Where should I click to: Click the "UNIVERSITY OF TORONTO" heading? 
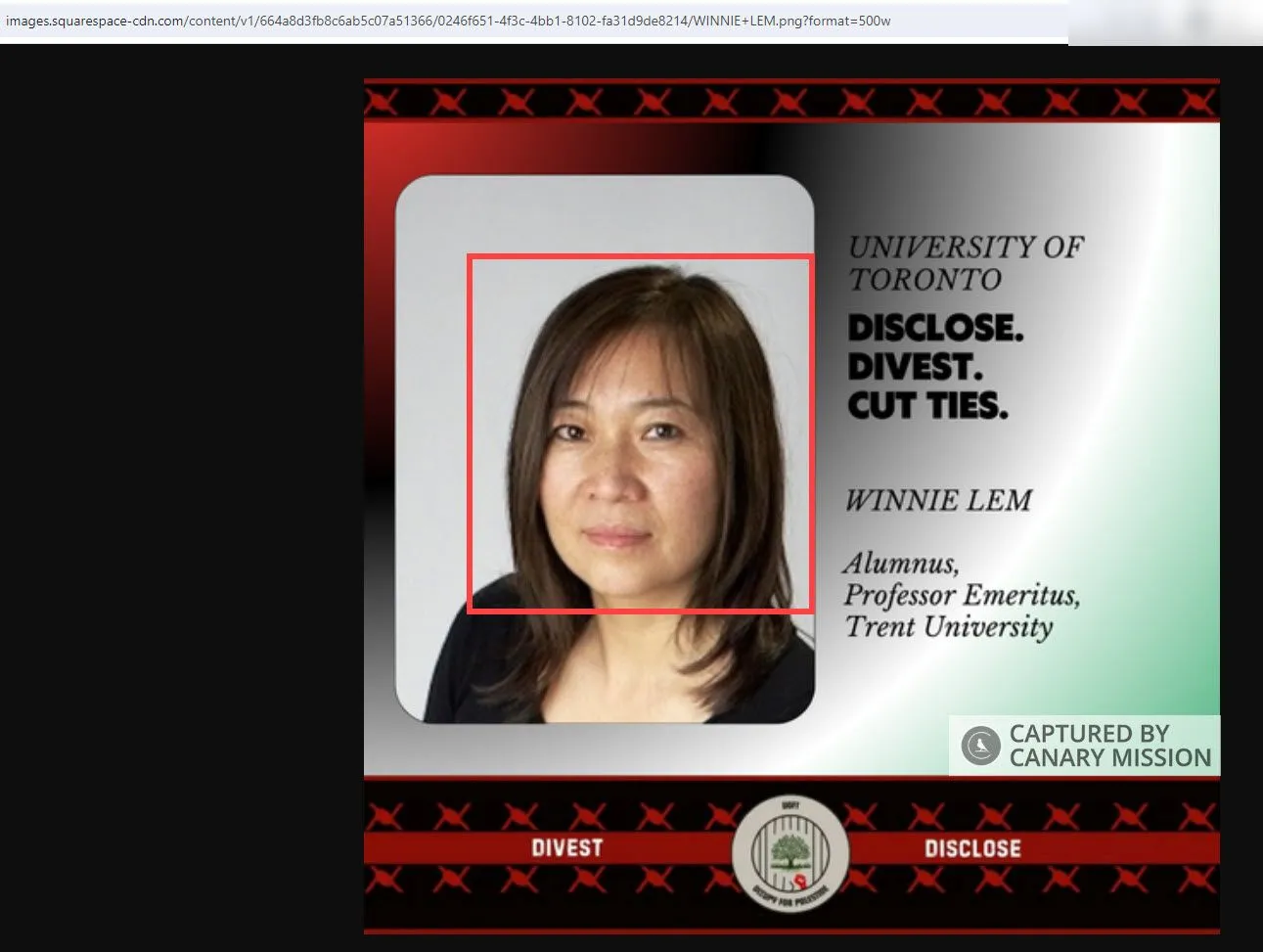[965, 262]
